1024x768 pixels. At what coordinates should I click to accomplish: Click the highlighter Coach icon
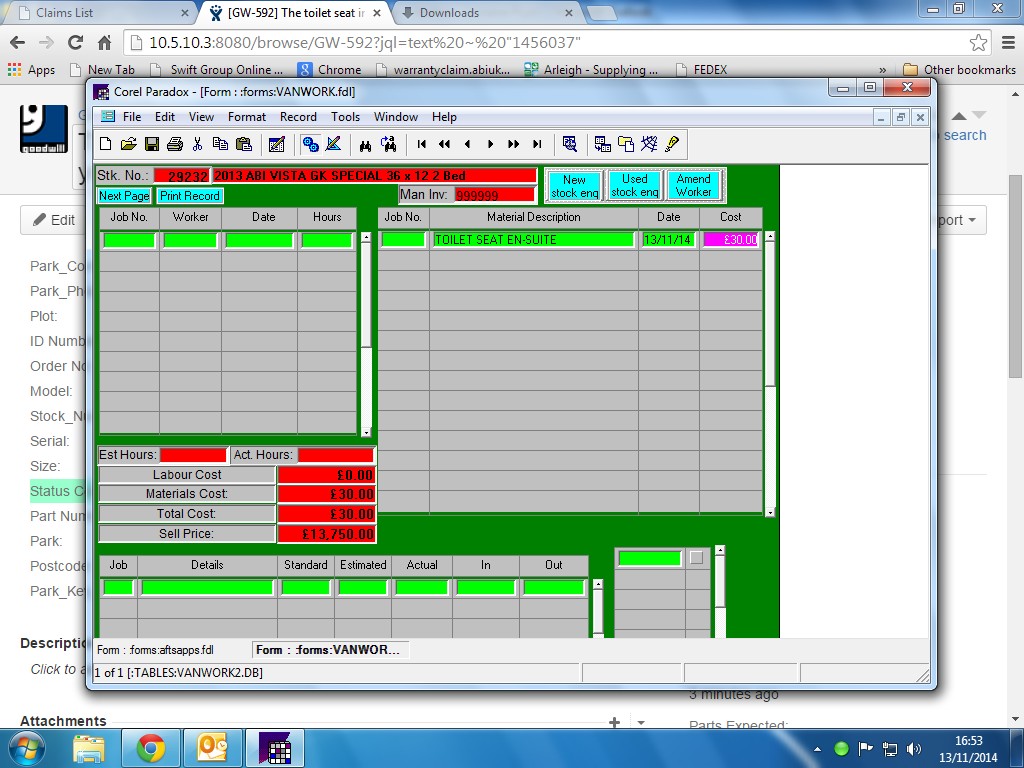click(672, 144)
